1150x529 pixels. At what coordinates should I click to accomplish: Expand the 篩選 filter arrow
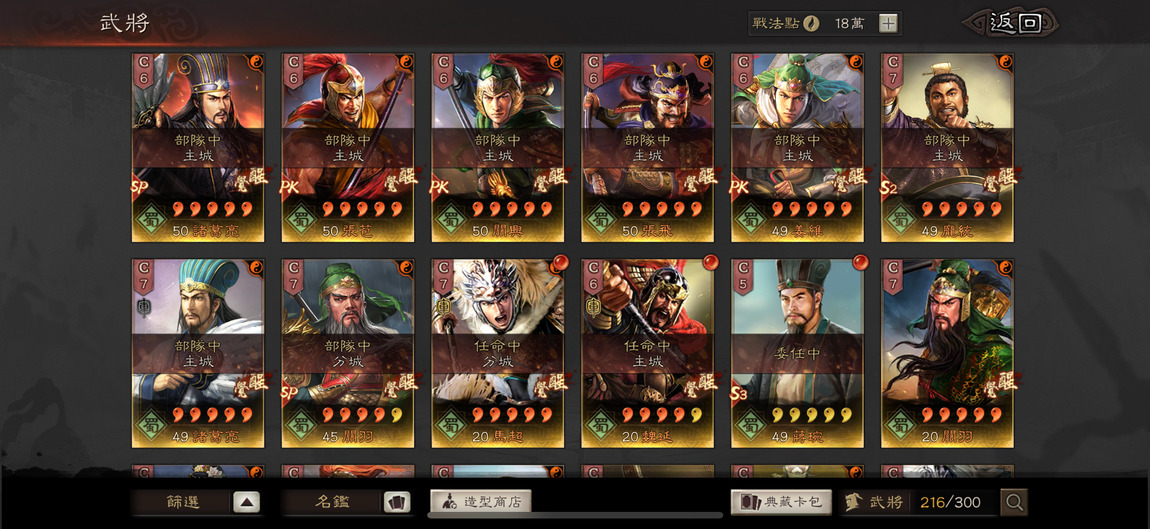pos(246,503)
